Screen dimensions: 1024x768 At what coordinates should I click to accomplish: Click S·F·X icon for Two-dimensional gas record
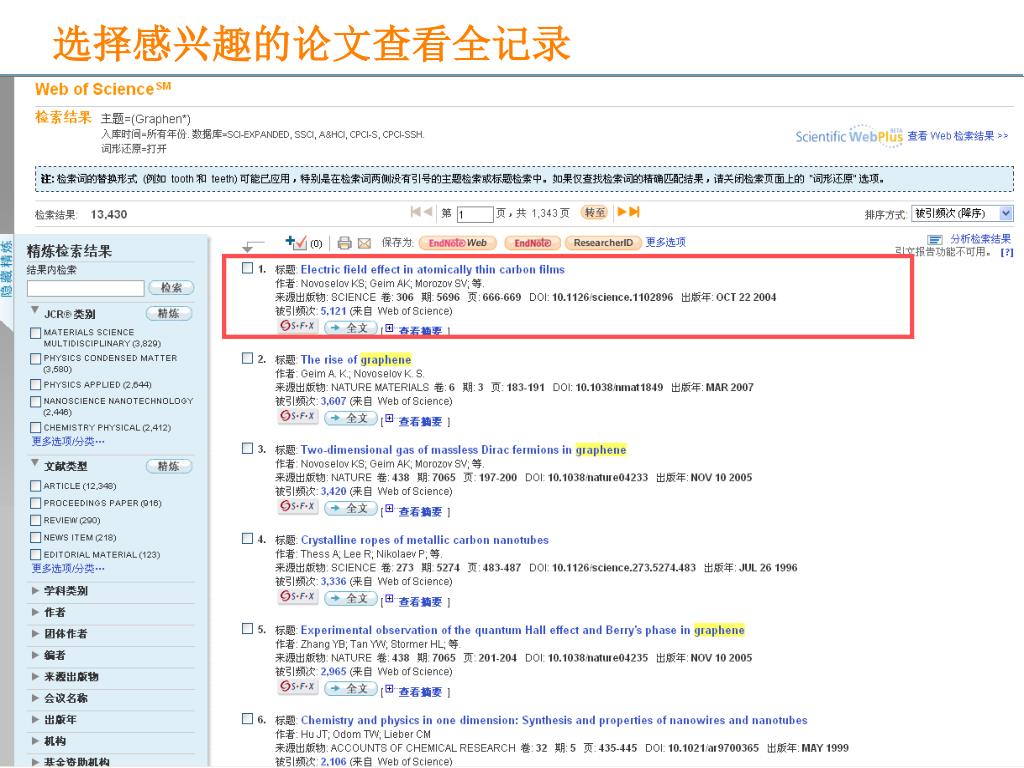click(298, 506)
